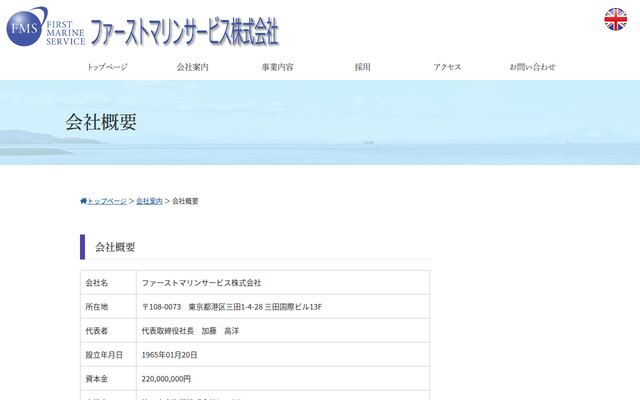Image resolution: width=640 pixels, height=400 pixels.
Task: Click the FMS First Marine Service globe logo
Action: (46, 27)
